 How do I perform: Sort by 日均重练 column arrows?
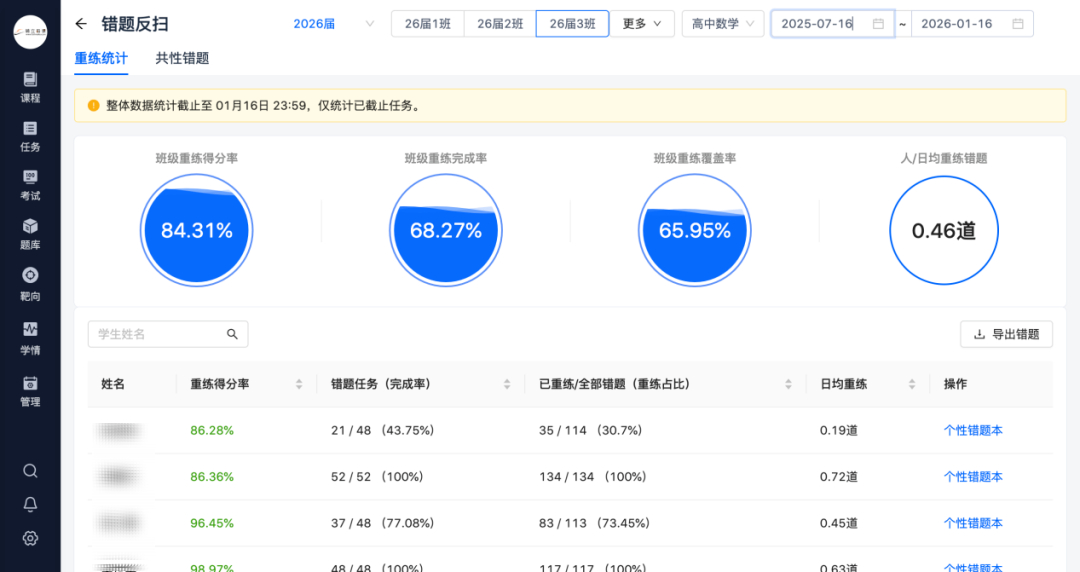click(x=912, y=384)
